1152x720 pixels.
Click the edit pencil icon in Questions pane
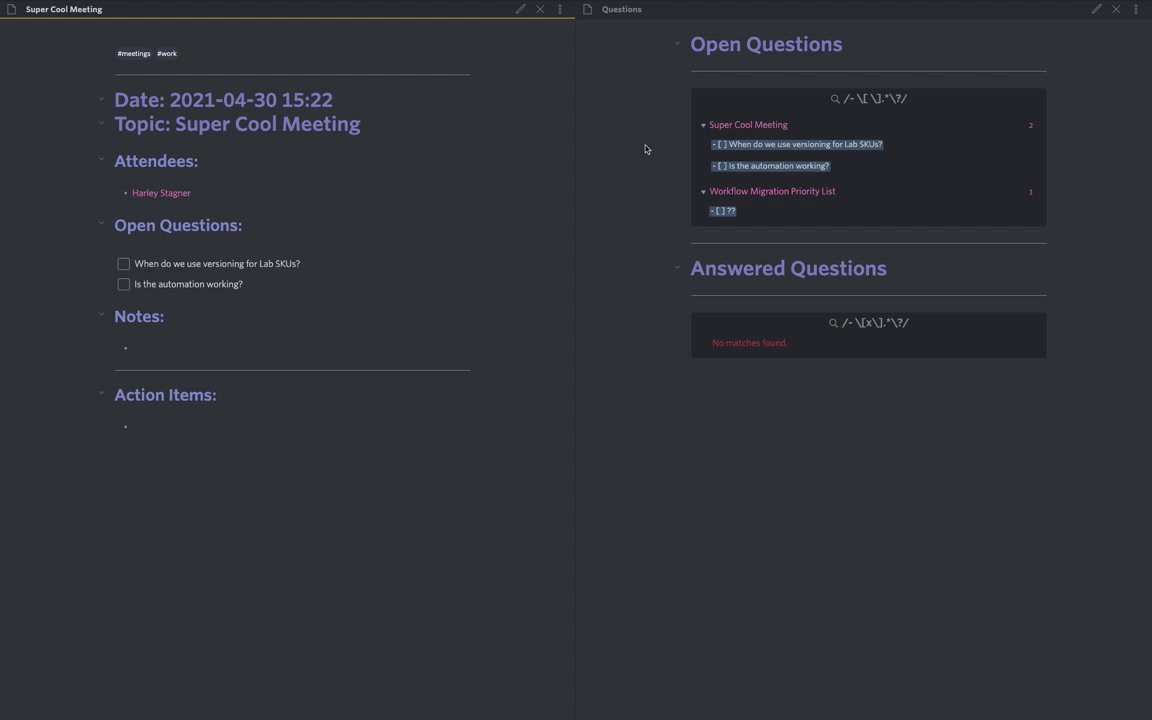[1096, 9]
